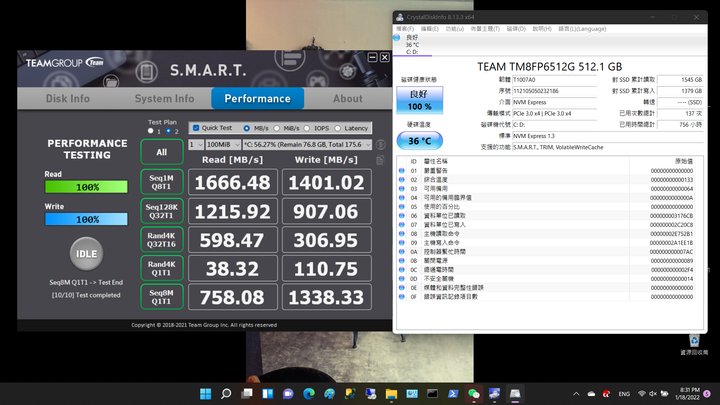Click the 良好 100 % health status button

tap(420, 100)
